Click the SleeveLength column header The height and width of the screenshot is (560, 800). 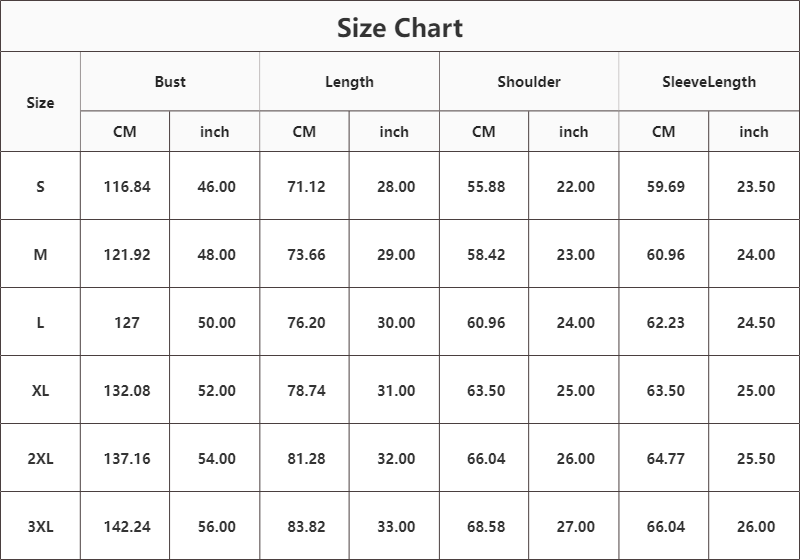click(709, 82)
